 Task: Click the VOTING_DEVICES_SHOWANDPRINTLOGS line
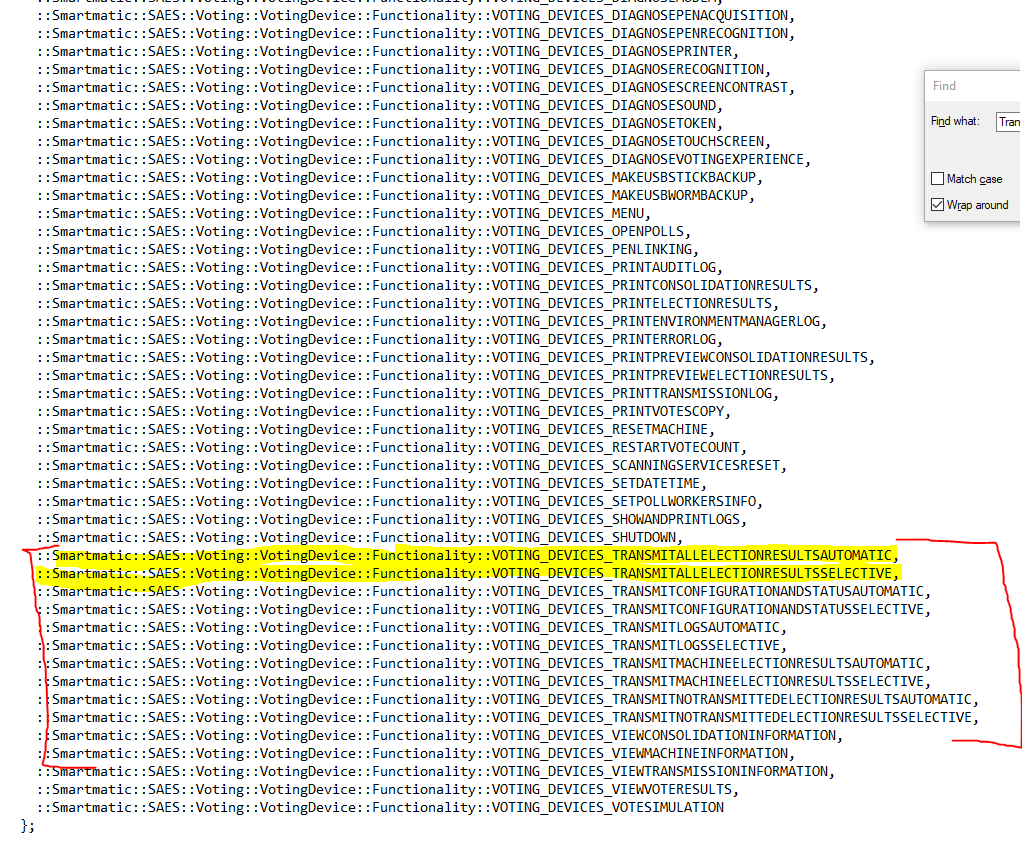point(392,519)
